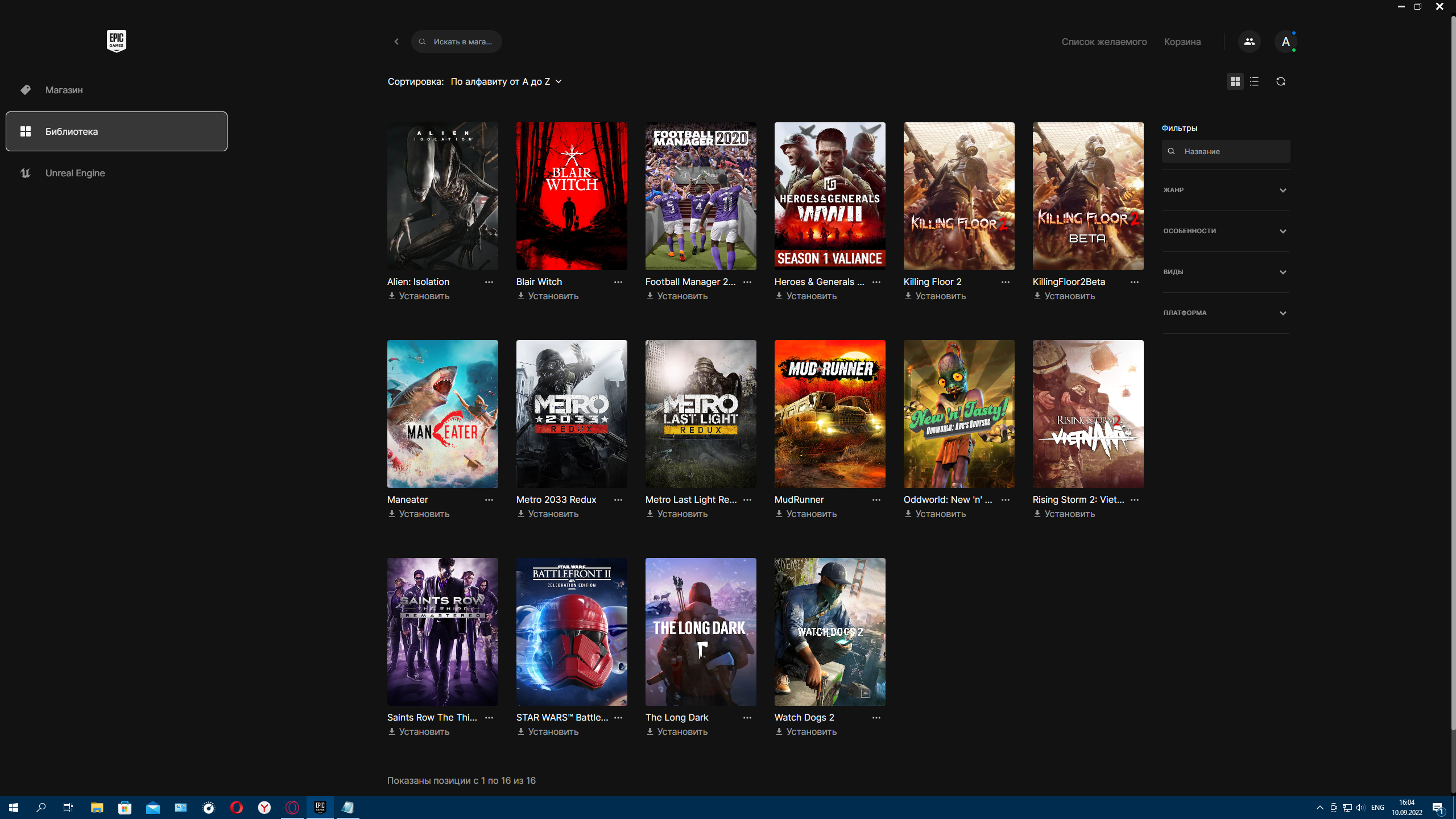
Task: Open Watch Dogs 2 options menu
Action: pos(876,718)
